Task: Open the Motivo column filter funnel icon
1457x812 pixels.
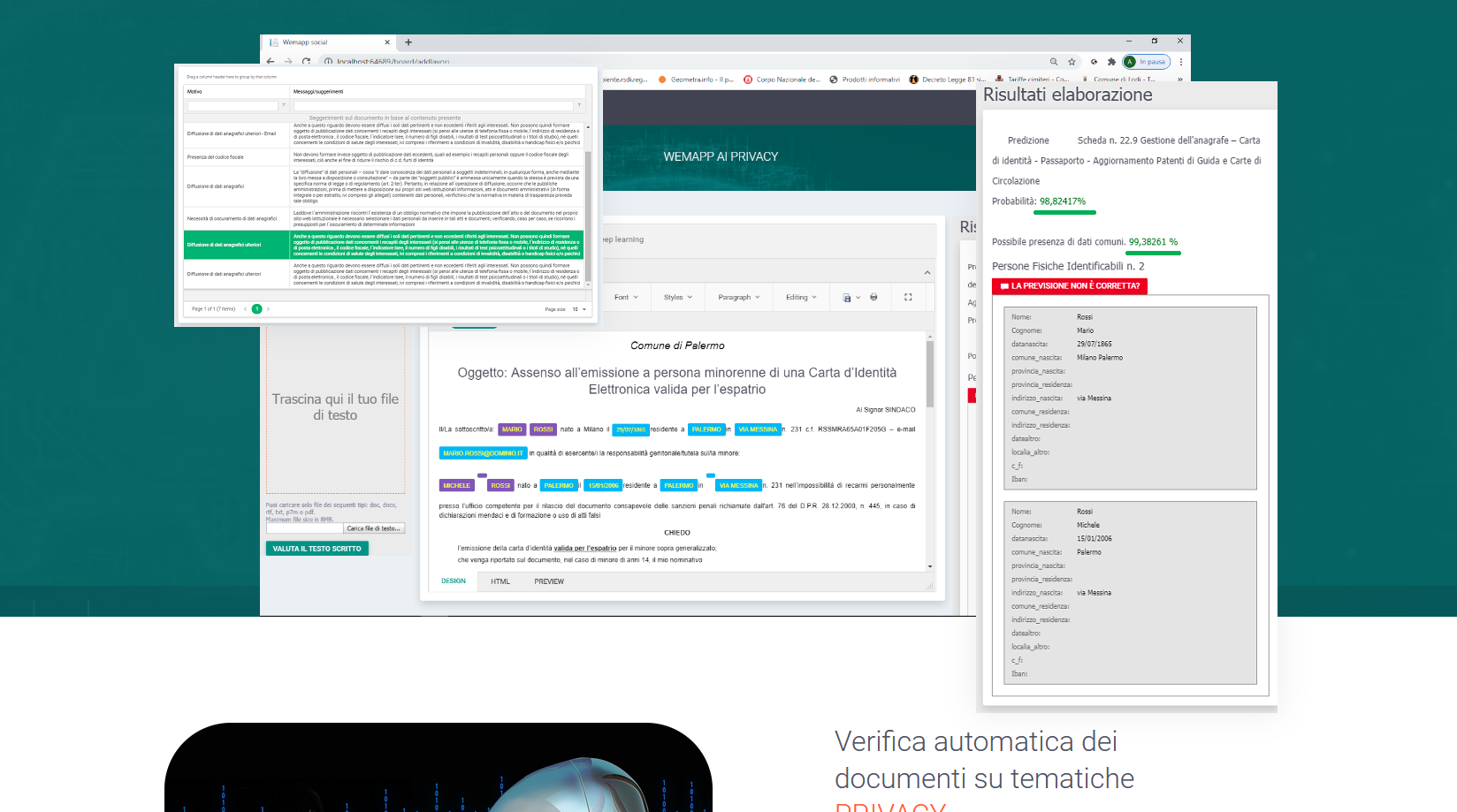Action: [284, 106]
